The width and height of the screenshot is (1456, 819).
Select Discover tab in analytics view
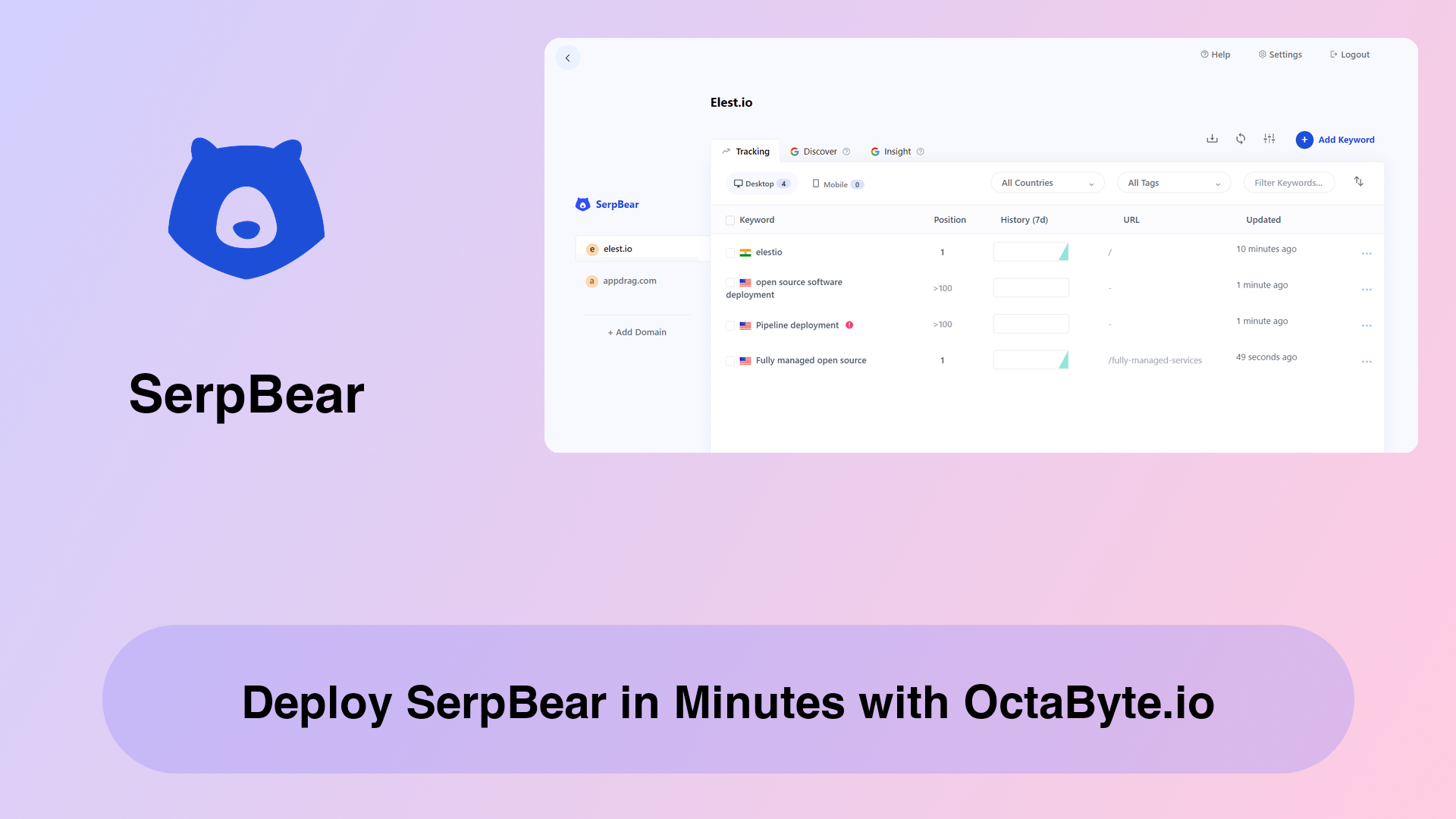[x=820, y=151]
